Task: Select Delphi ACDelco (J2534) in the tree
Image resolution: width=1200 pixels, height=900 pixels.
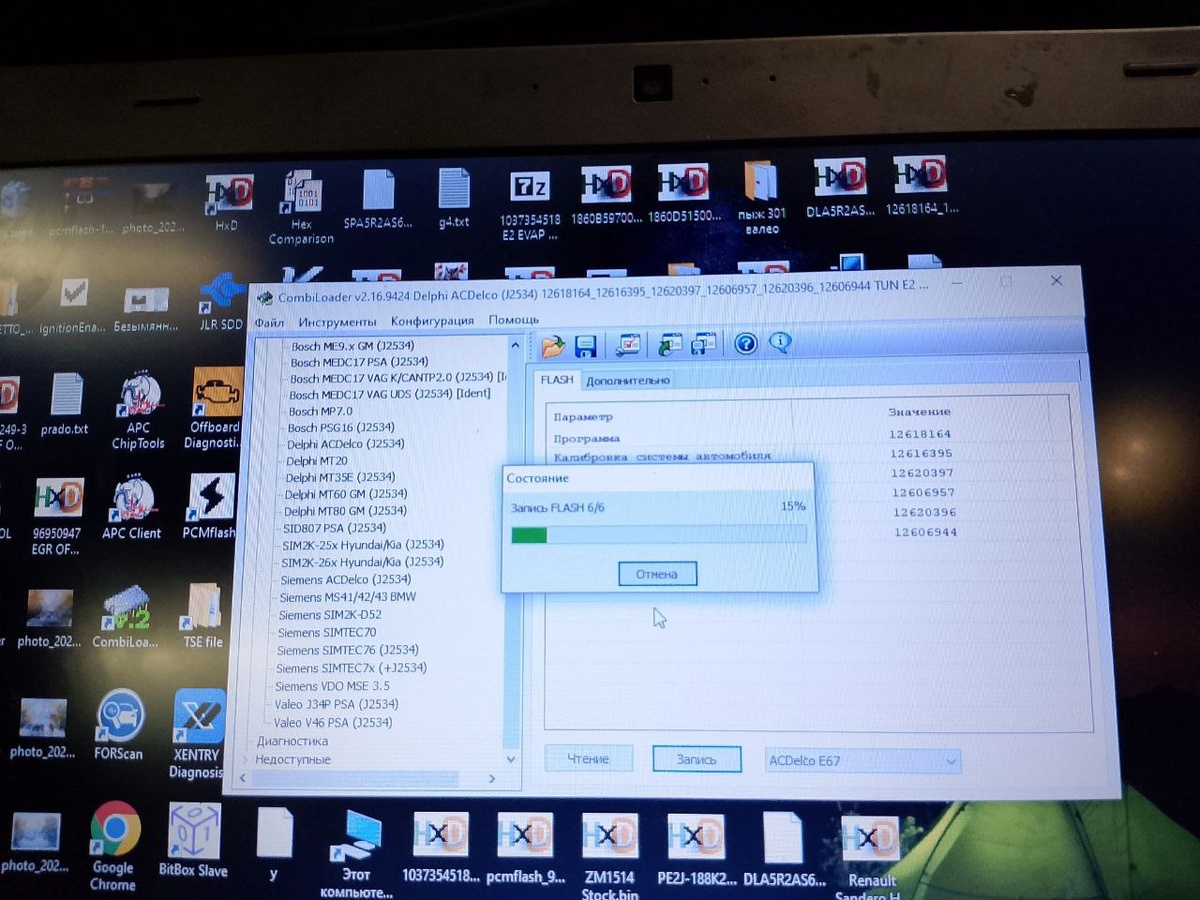Action: 345,443
